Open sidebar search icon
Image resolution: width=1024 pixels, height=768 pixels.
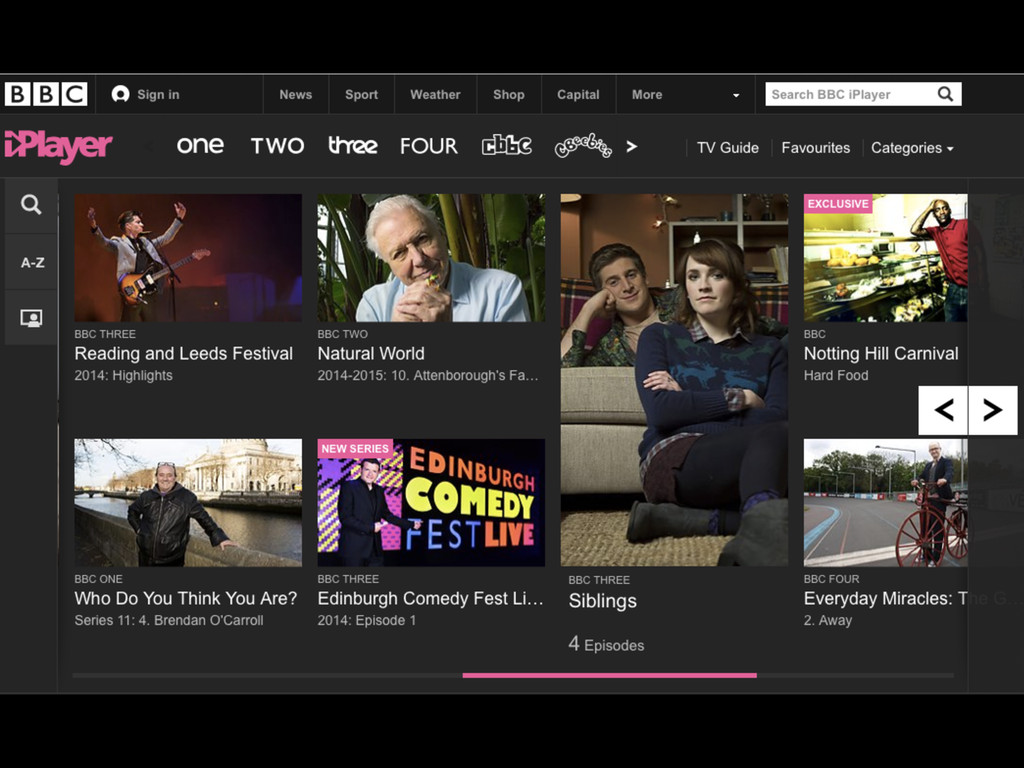coord(31,205)
